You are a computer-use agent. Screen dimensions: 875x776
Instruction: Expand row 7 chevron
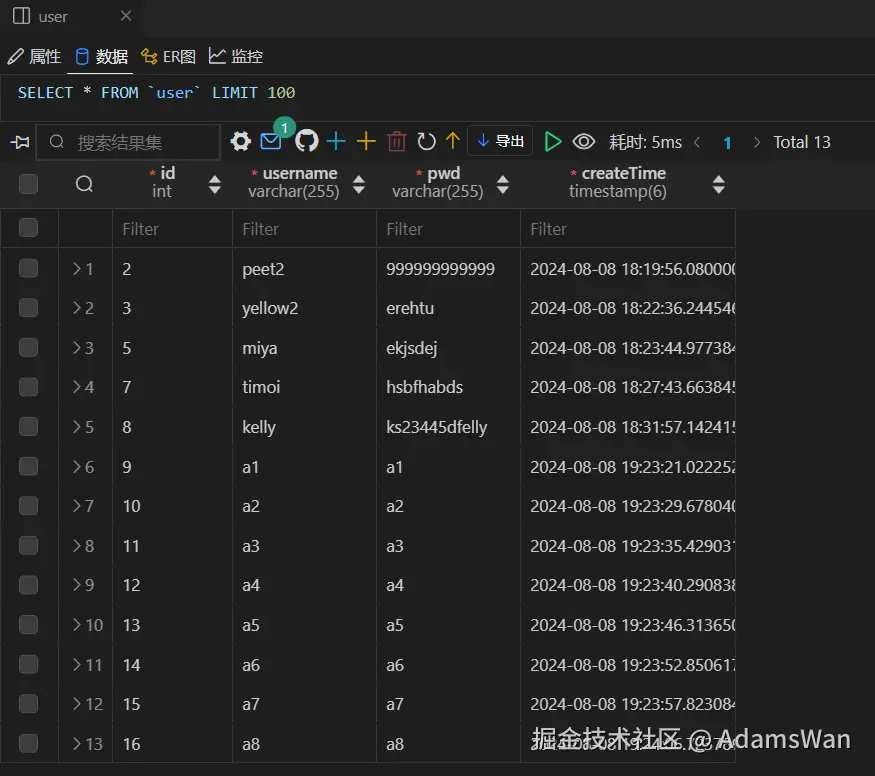click(x=77, y=506)
